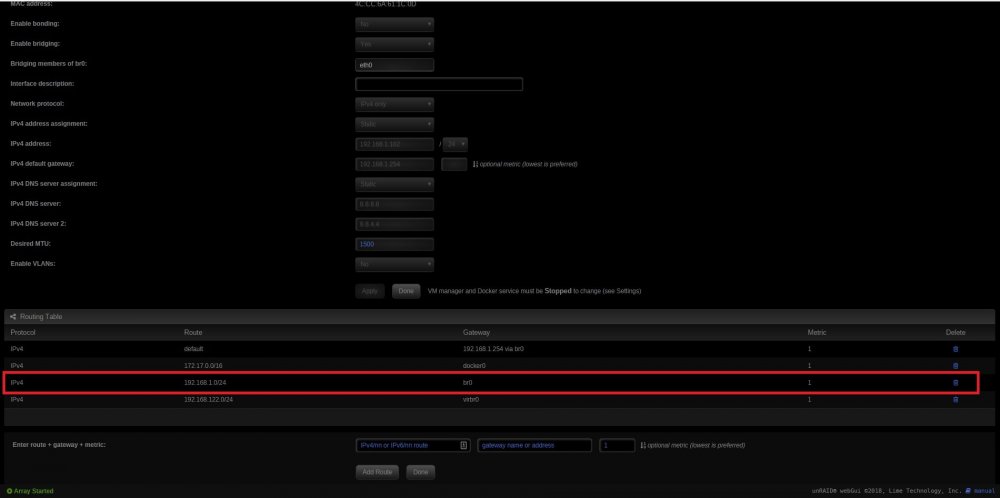Open the Enable bonding dropdown
The image size is (1000, 498).
click(394, 24)
